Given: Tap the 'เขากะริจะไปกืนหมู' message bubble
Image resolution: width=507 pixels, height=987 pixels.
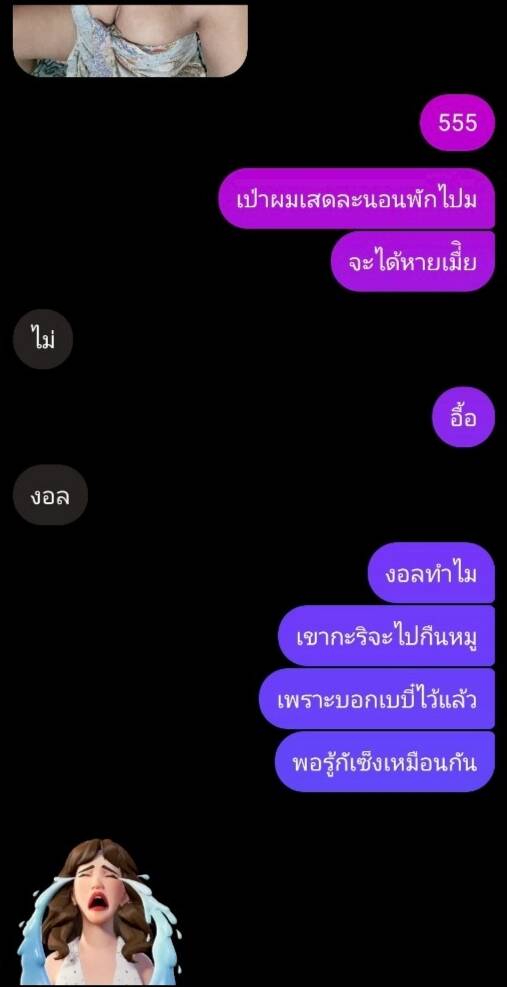Looking at the screenshot, I should pyautogui.click(x=387, y=636).
